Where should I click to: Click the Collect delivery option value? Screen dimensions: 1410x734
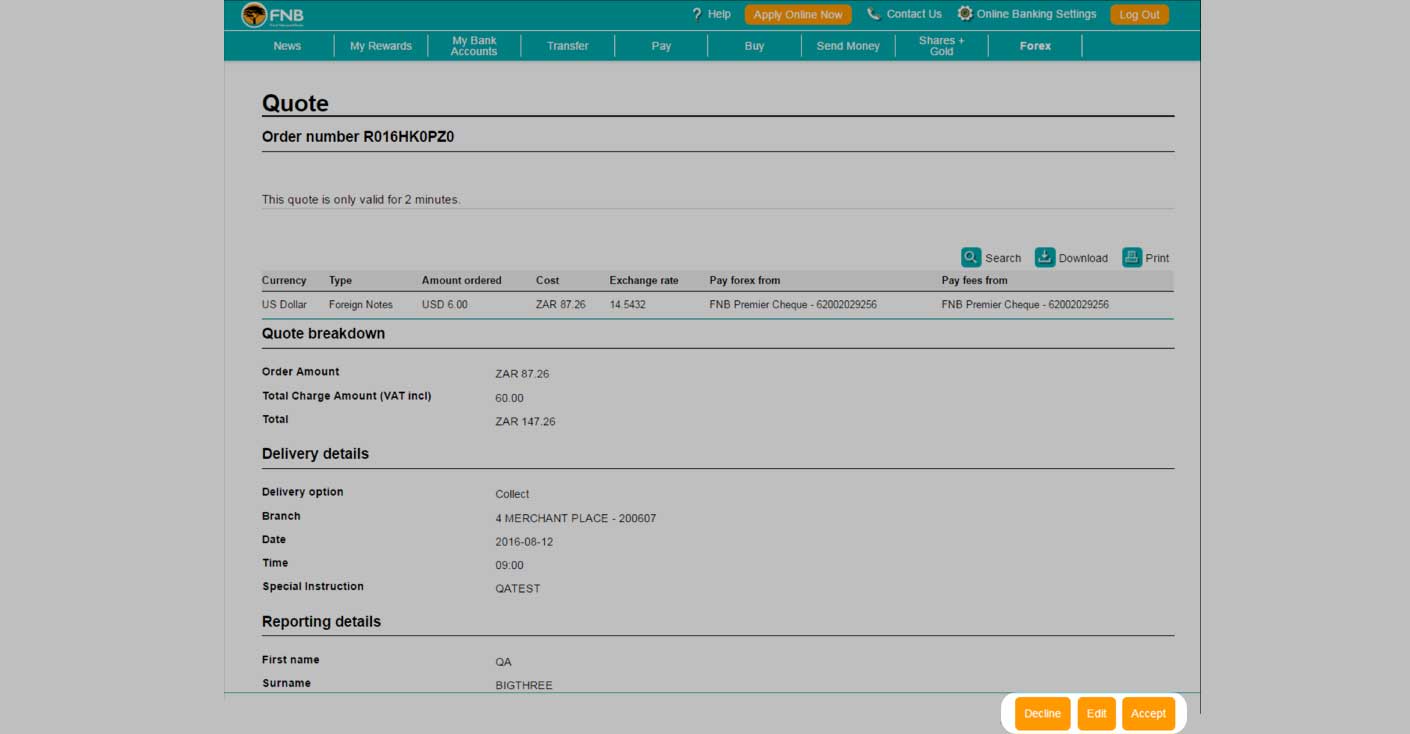click(512, 494)
